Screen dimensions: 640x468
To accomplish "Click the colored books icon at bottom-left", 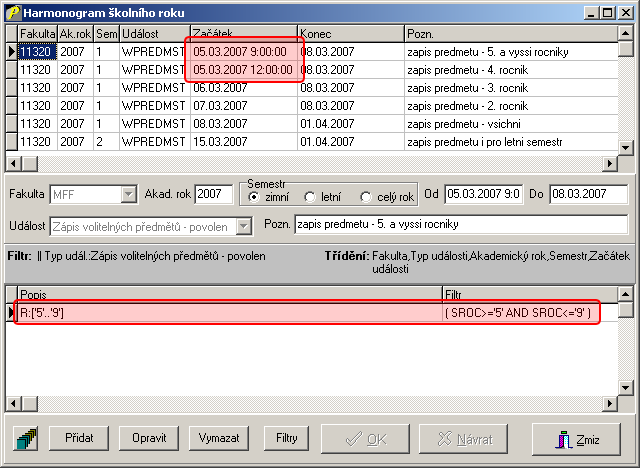I will coord(29,438).
